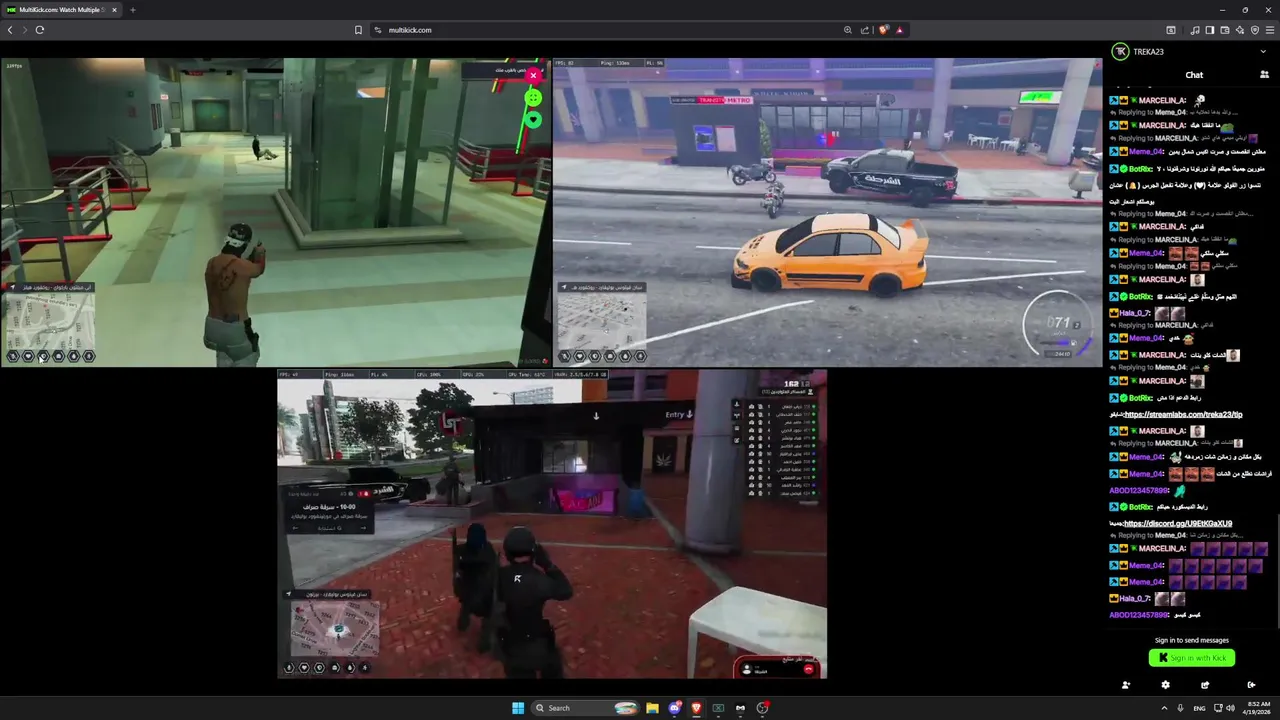
Task: Click the microphone tray icon
Action: (x=1181, y=708)
